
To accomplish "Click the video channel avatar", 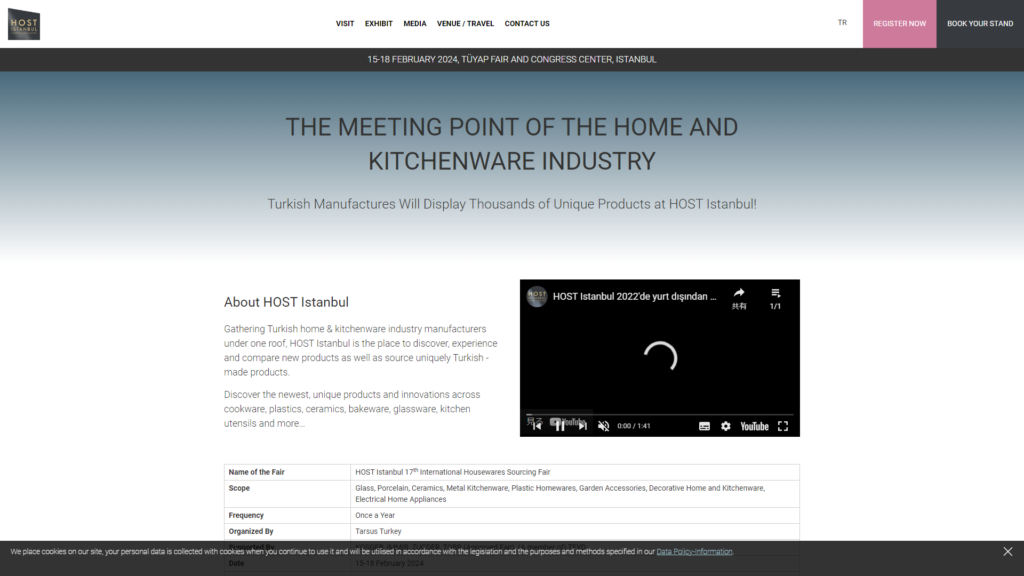I will [537, 296].
